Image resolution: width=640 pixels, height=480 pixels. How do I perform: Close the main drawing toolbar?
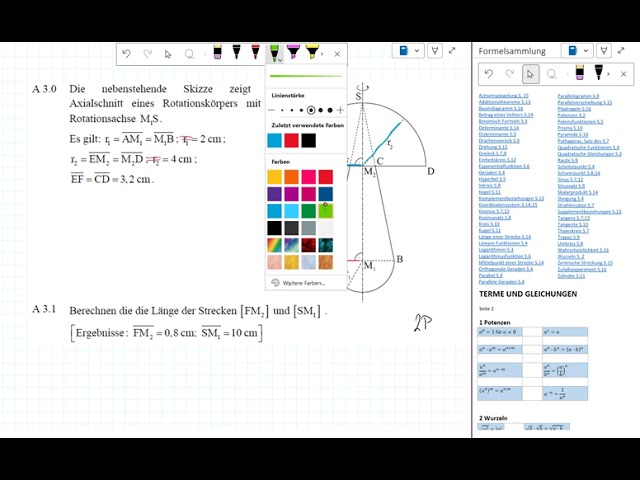tap(337, 54)
